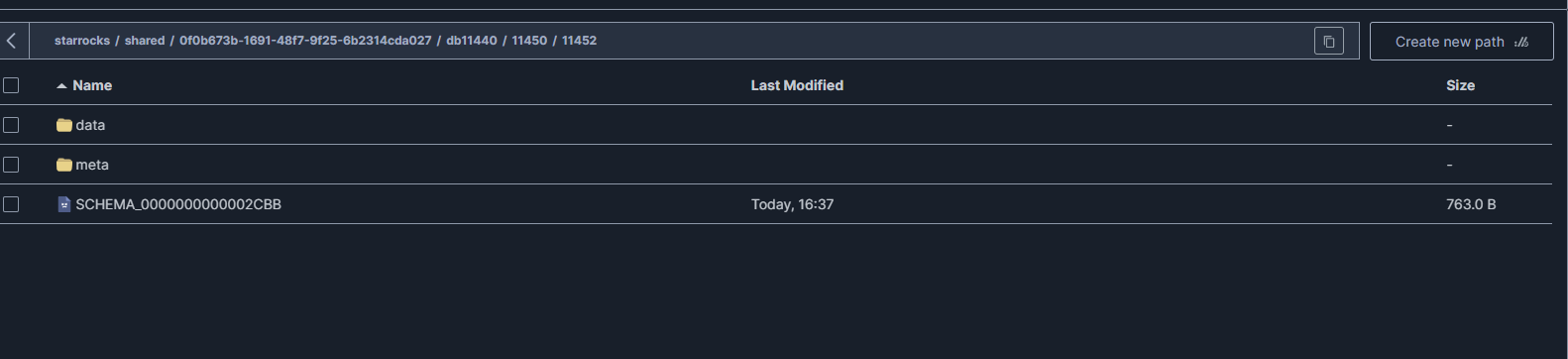Click the SCHEMA file icon
The width and height of the screenshot is (1568, 359).
[x=64, y=204]
